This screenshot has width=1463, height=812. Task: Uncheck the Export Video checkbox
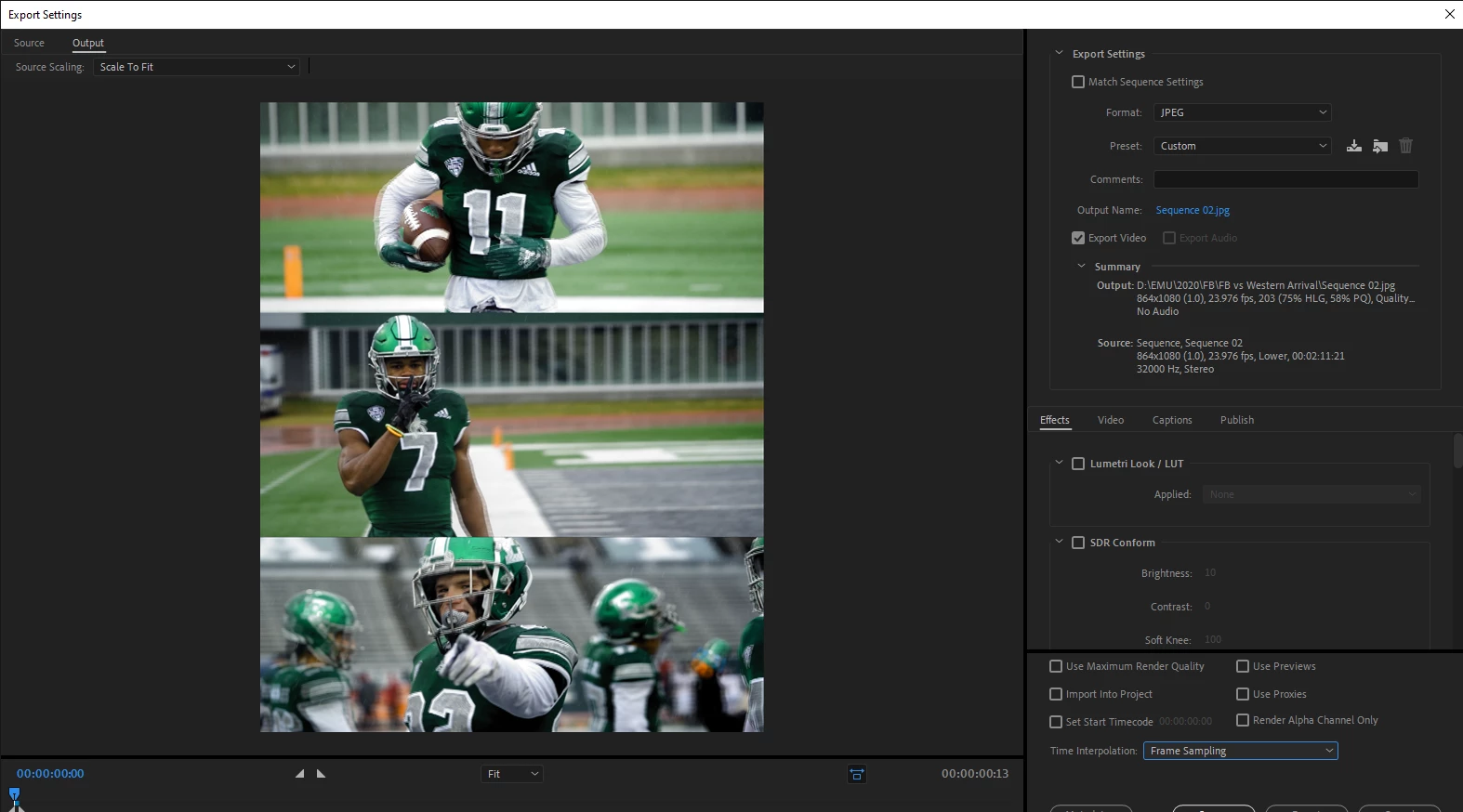1078,238
